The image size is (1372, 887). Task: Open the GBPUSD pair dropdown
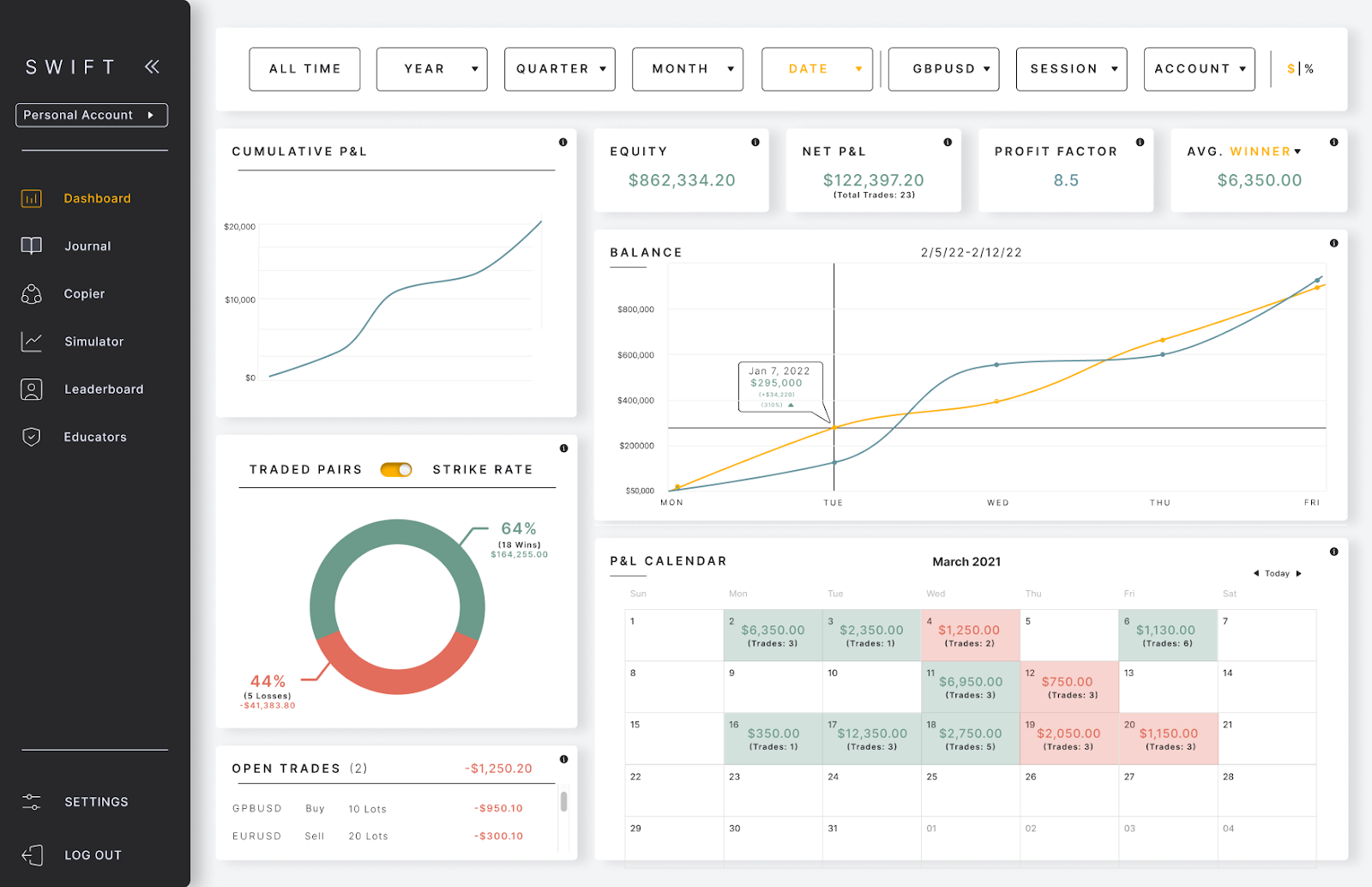pos(944,69)
